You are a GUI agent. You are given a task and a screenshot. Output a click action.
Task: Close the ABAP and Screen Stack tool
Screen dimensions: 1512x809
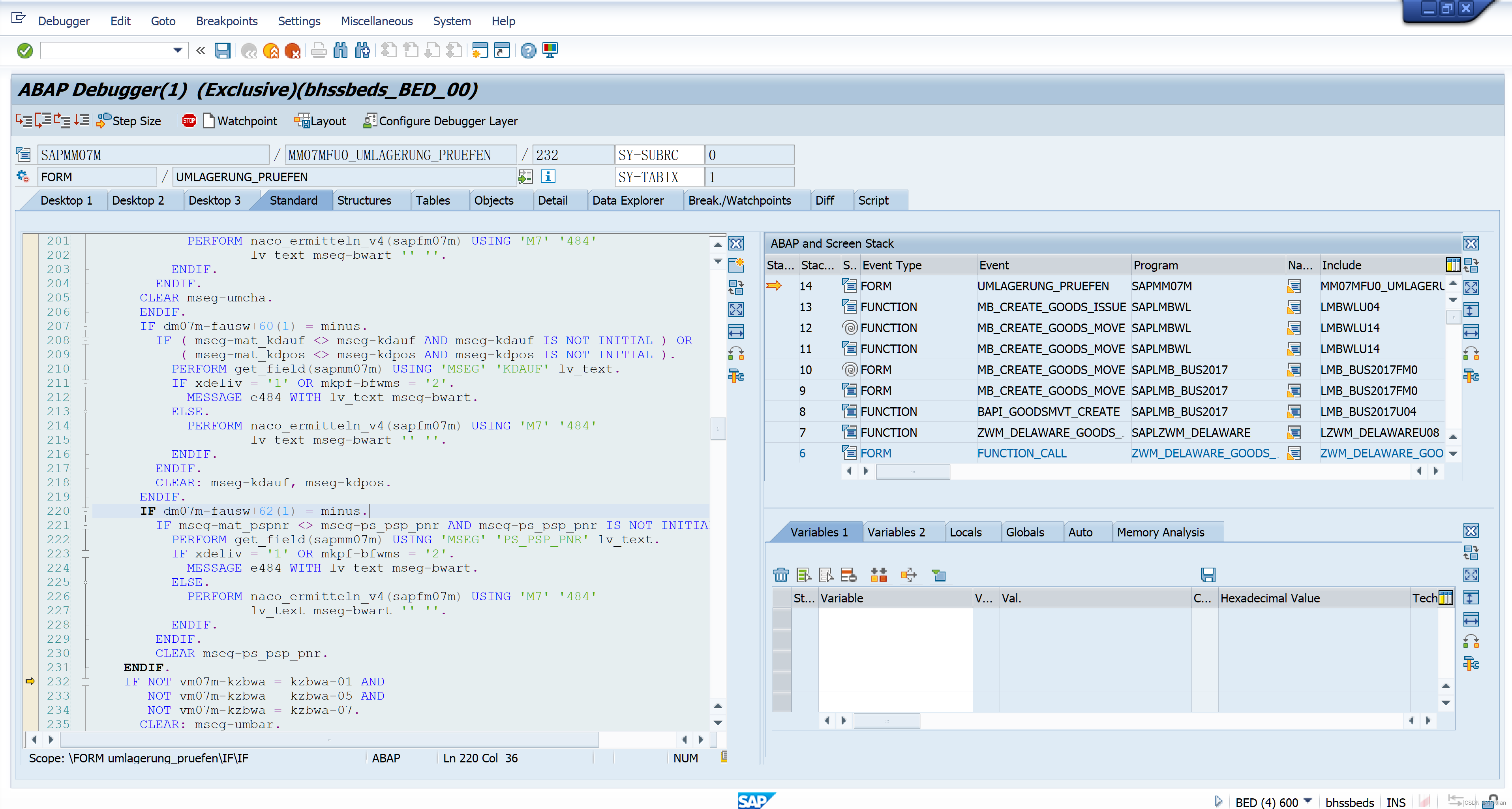click(1471, 243)
